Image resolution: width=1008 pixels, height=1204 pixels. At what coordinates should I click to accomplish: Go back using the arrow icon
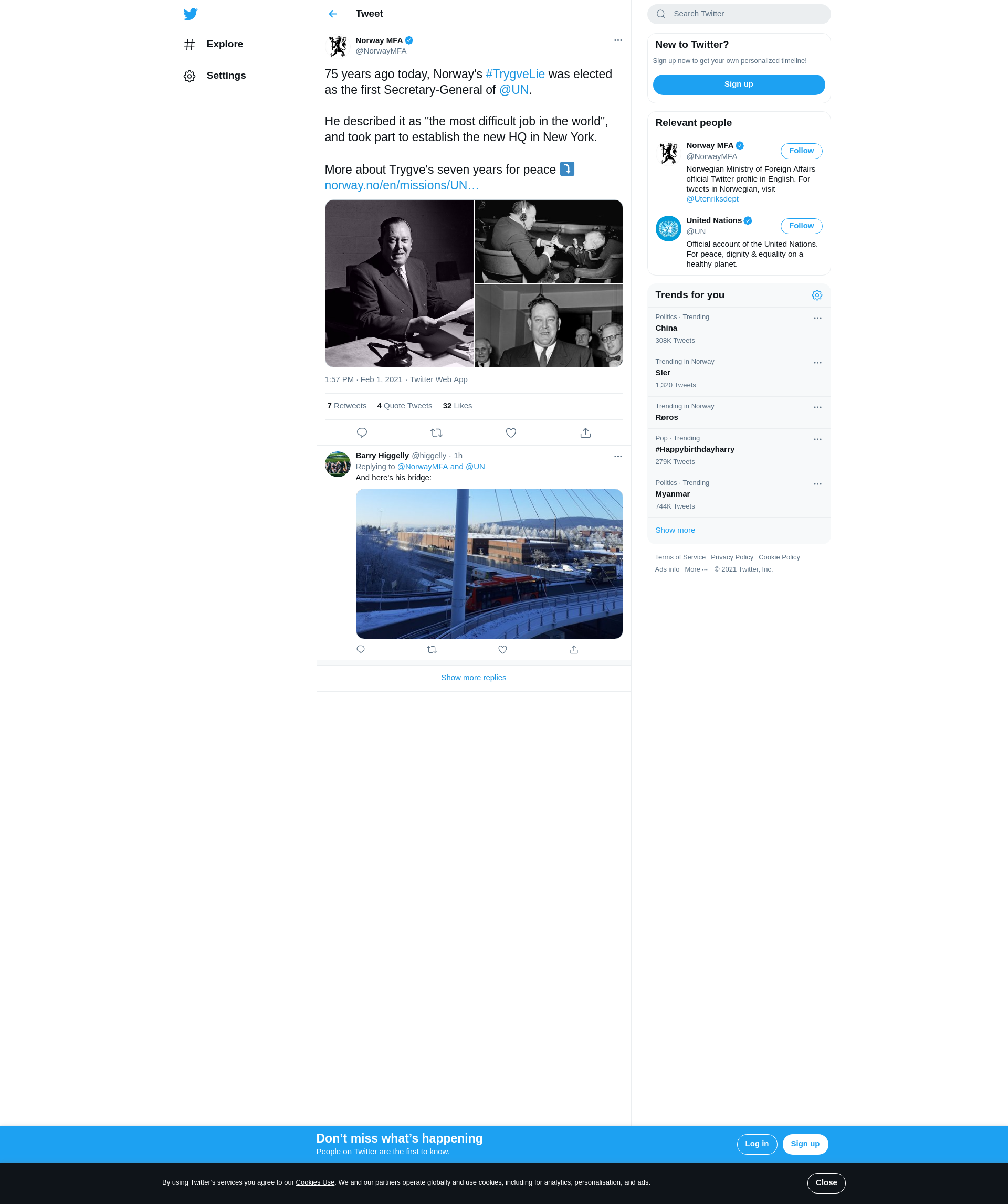(x=333, y=14)
